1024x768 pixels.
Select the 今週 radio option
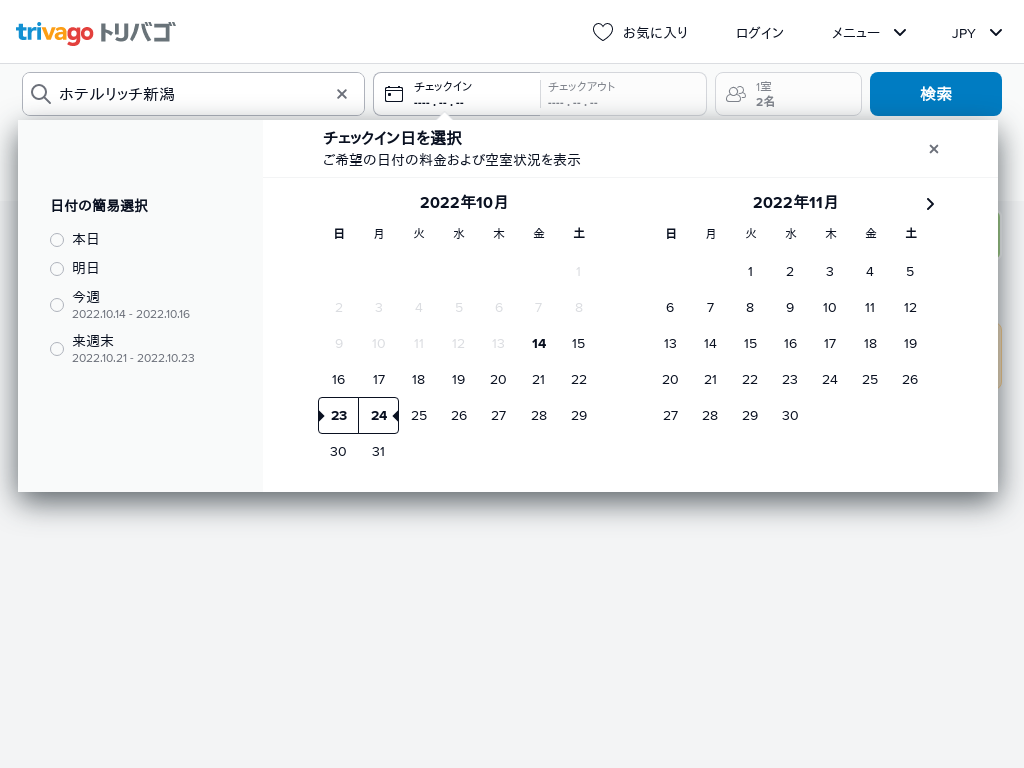pos(57,305)
